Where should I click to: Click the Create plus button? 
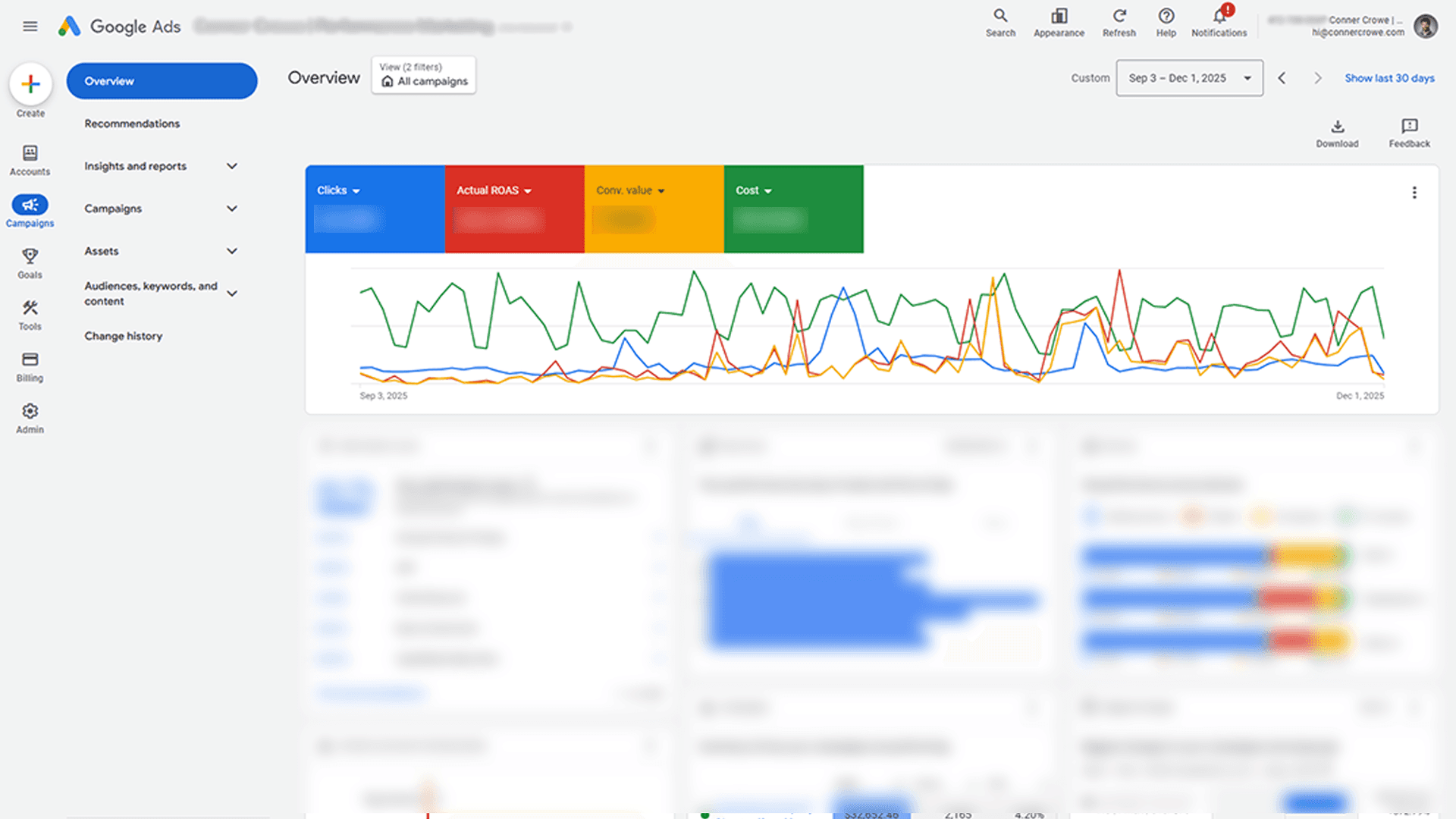pos(30,83)
